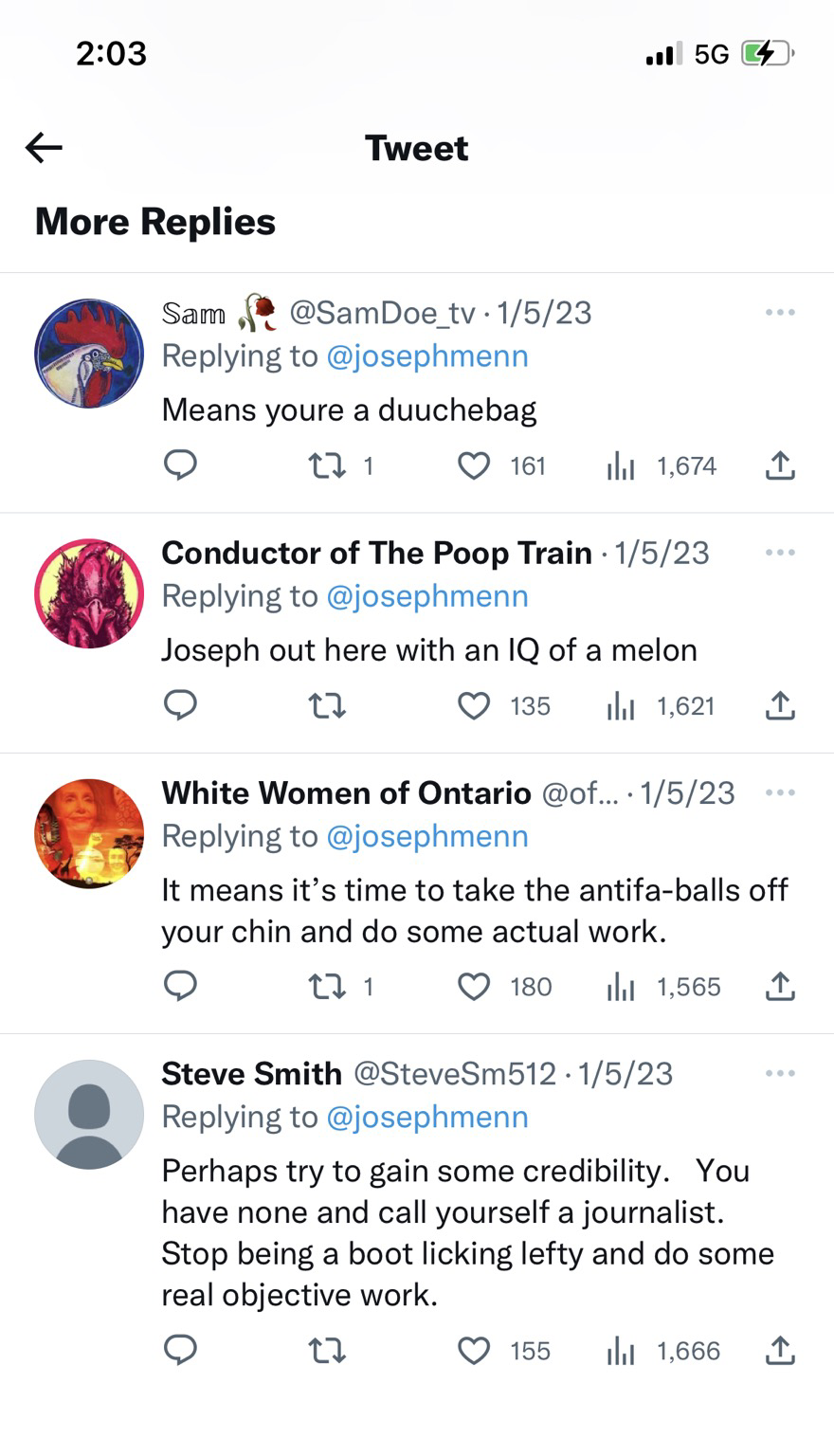Retweet Sam's duuchebag reply
Viewport: 834px width, 1456px height.
328,465
